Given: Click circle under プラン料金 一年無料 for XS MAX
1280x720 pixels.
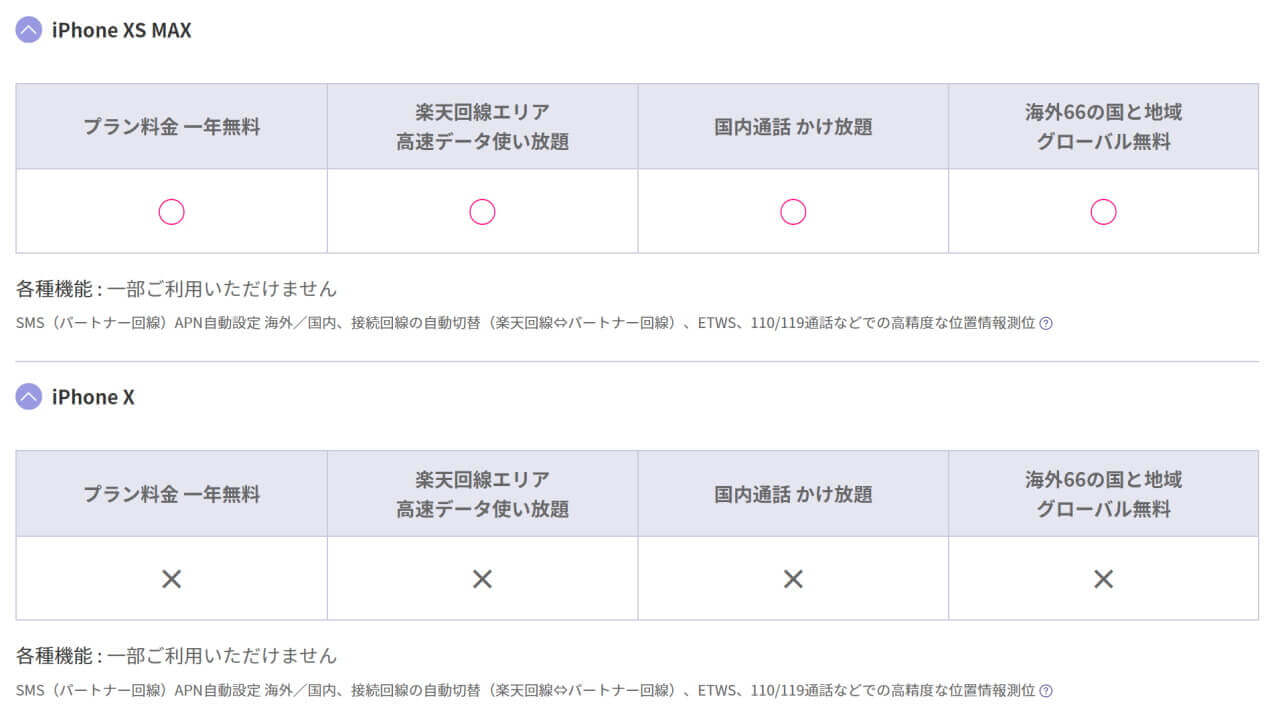Looking at the screenshot, I should click(172, 212).
